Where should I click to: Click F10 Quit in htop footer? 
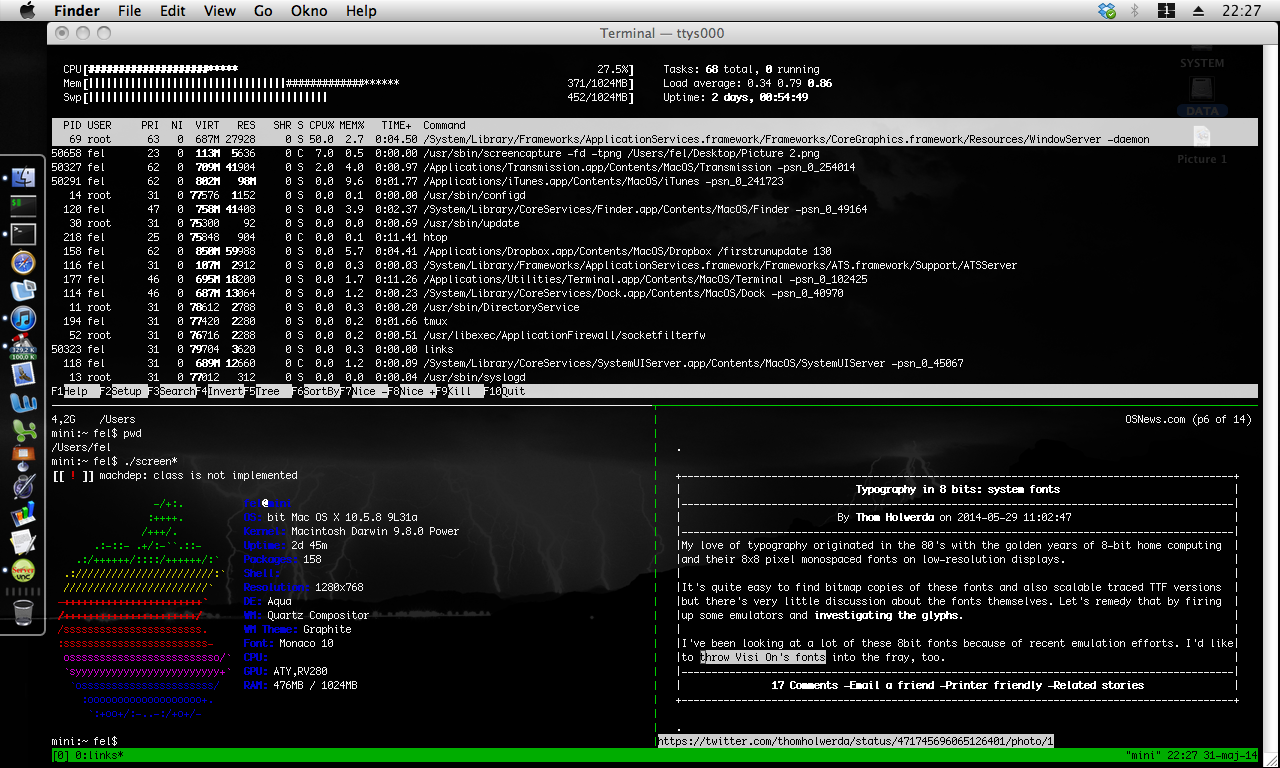click(505, 391)
